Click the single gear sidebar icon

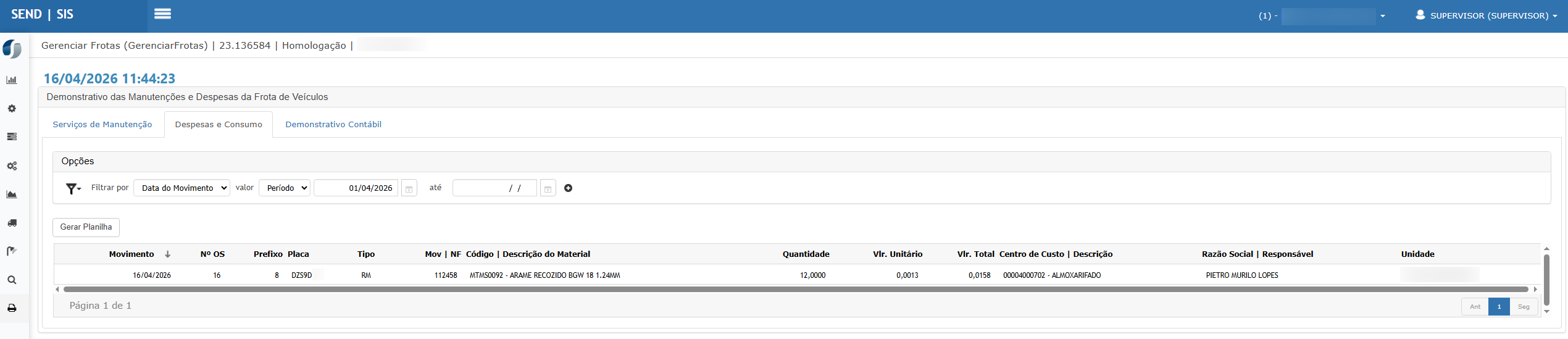click(12, 109)
